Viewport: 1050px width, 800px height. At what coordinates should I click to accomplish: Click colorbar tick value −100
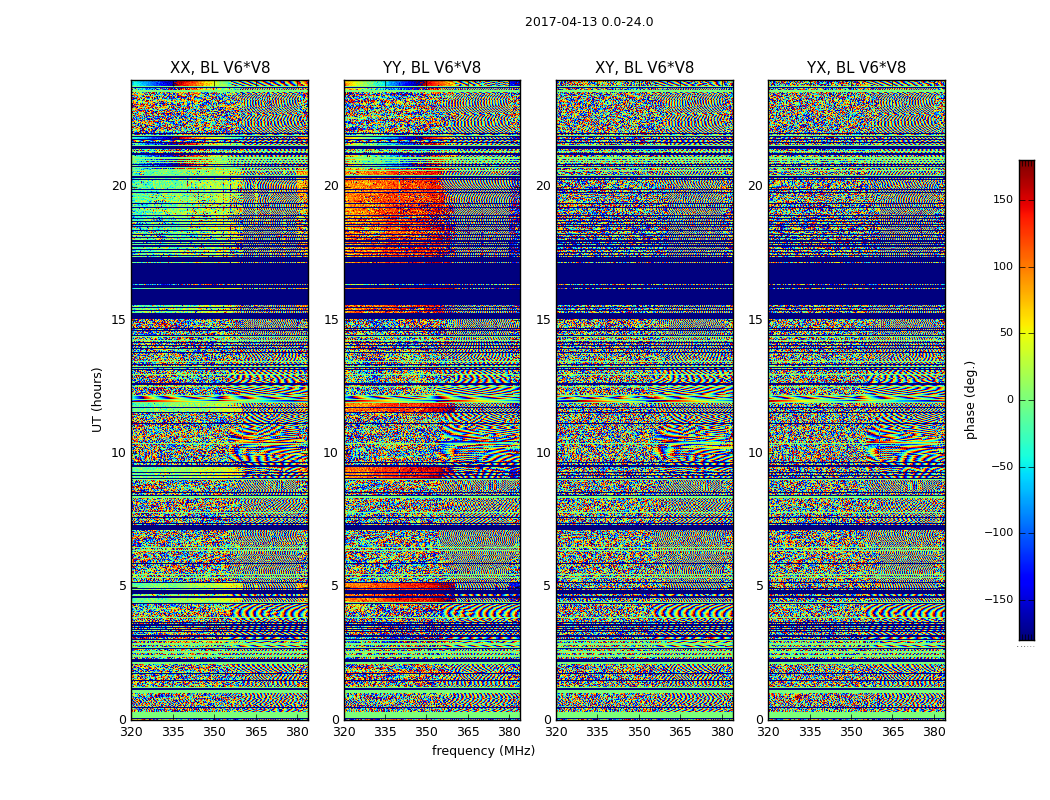tap(998, 532)
